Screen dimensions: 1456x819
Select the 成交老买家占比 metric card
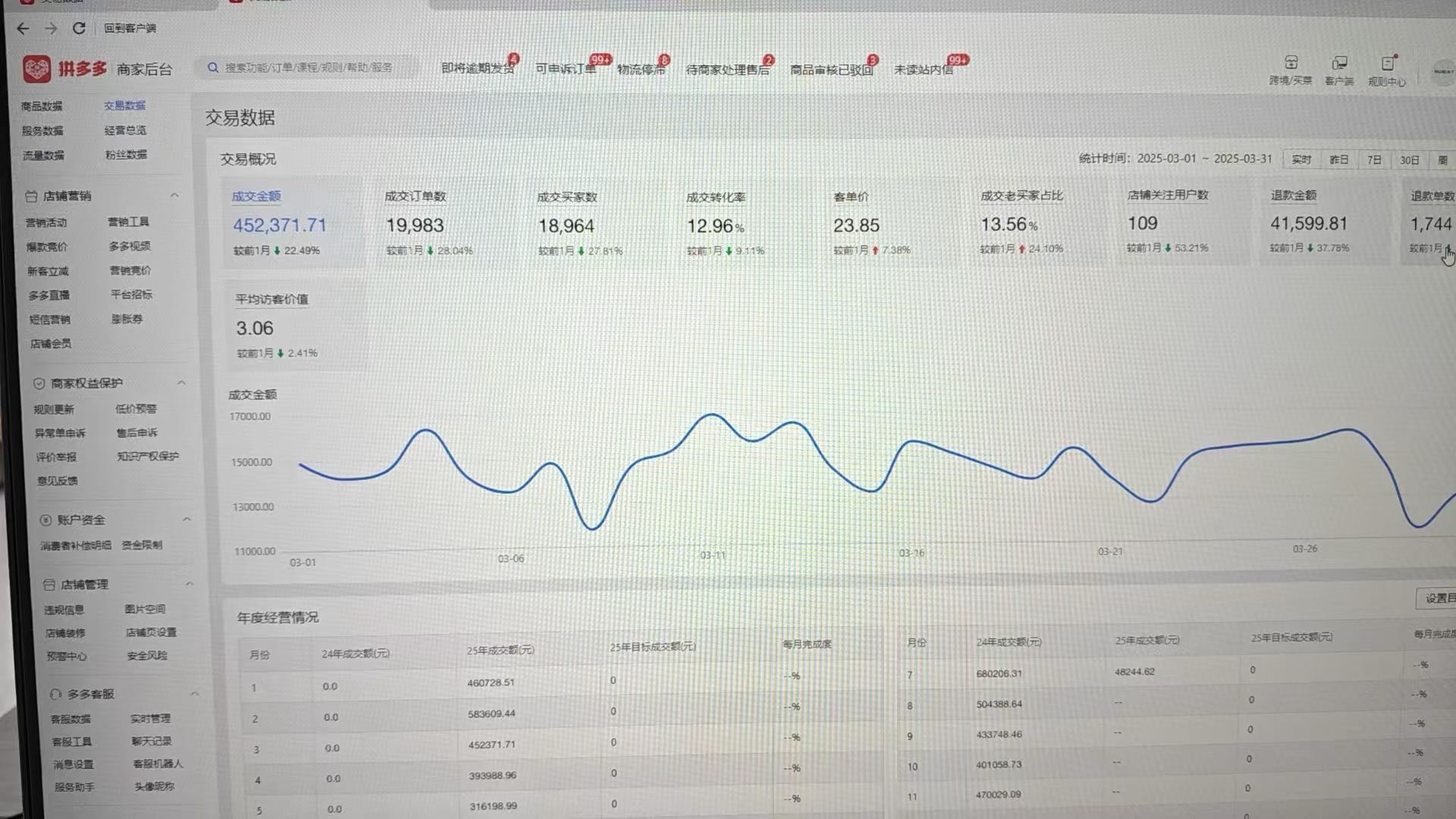(1038, 221)
